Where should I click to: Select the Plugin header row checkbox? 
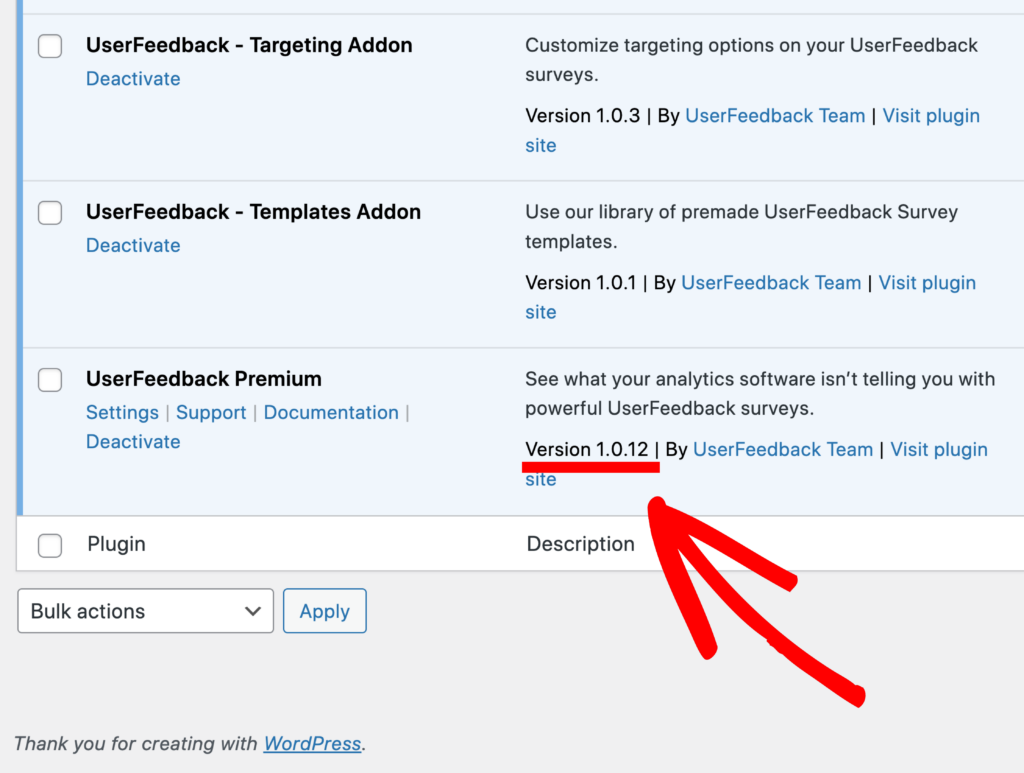(50, 544)
